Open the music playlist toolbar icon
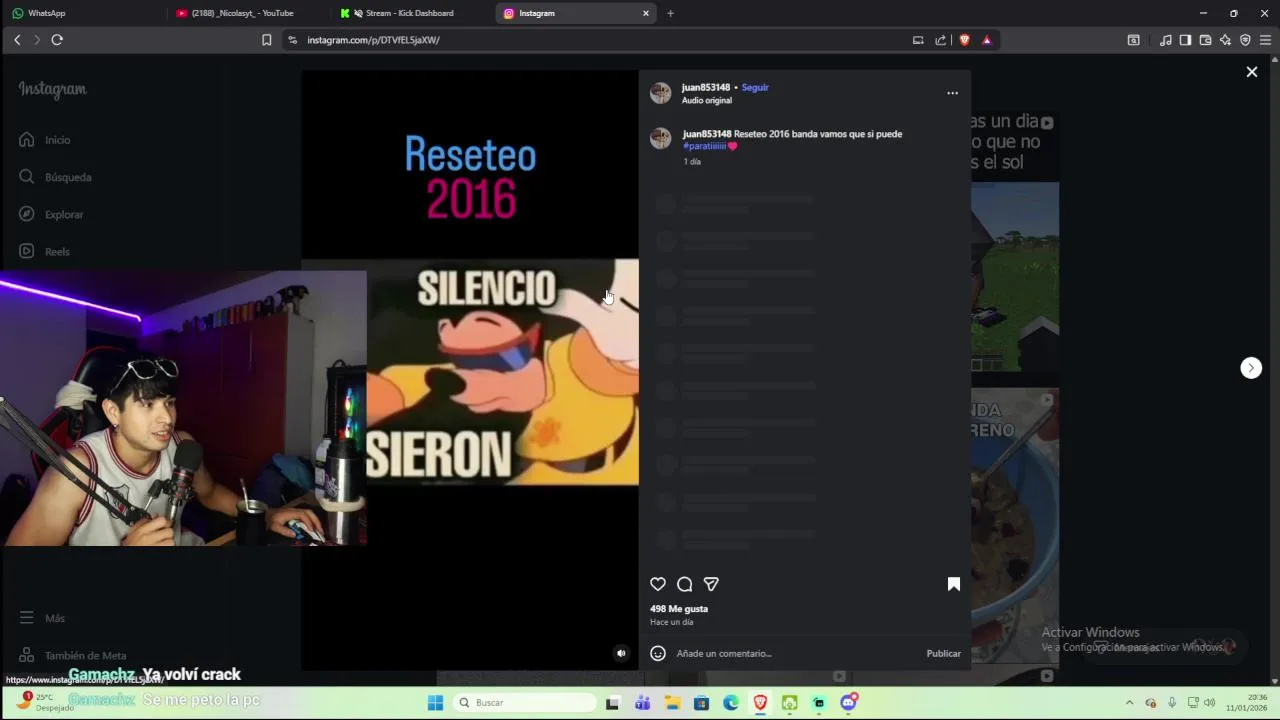 (1165, 40)
